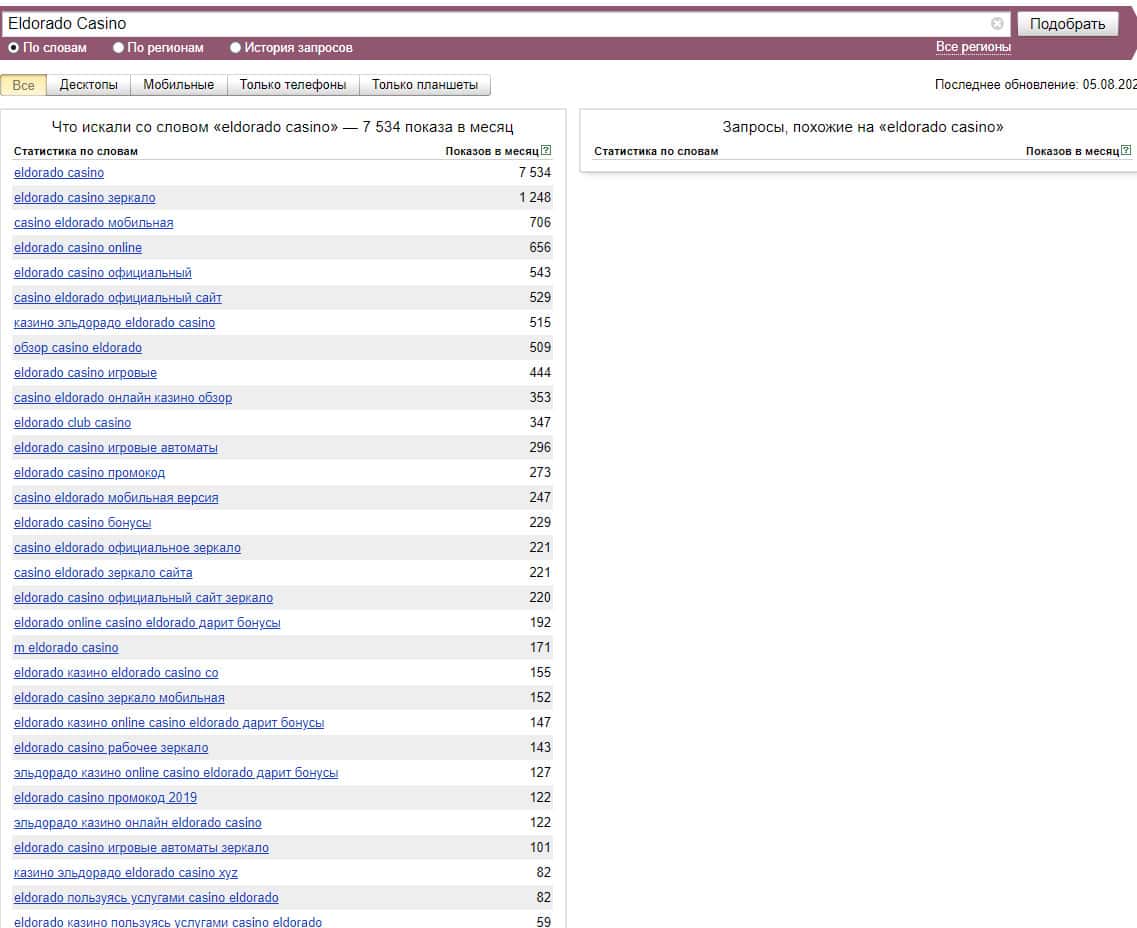This screenshot has height=928, width=1137.
Task: Select the 'По словам' radio button
Action: pyautogui.click(x=13, y=47)
